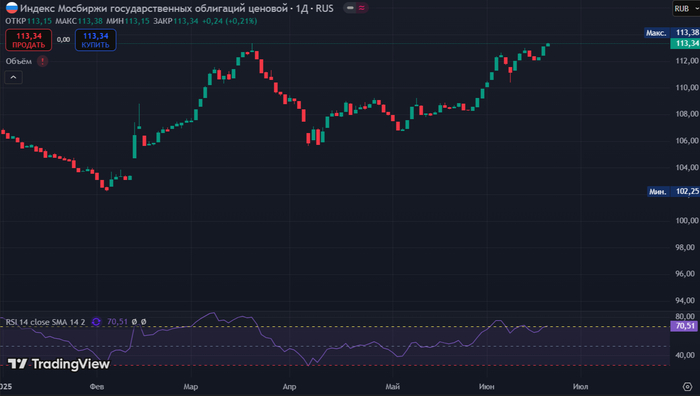Click the 80,00 RSI scale value
This screenshot has height=396, width=700.
(685, 317)
